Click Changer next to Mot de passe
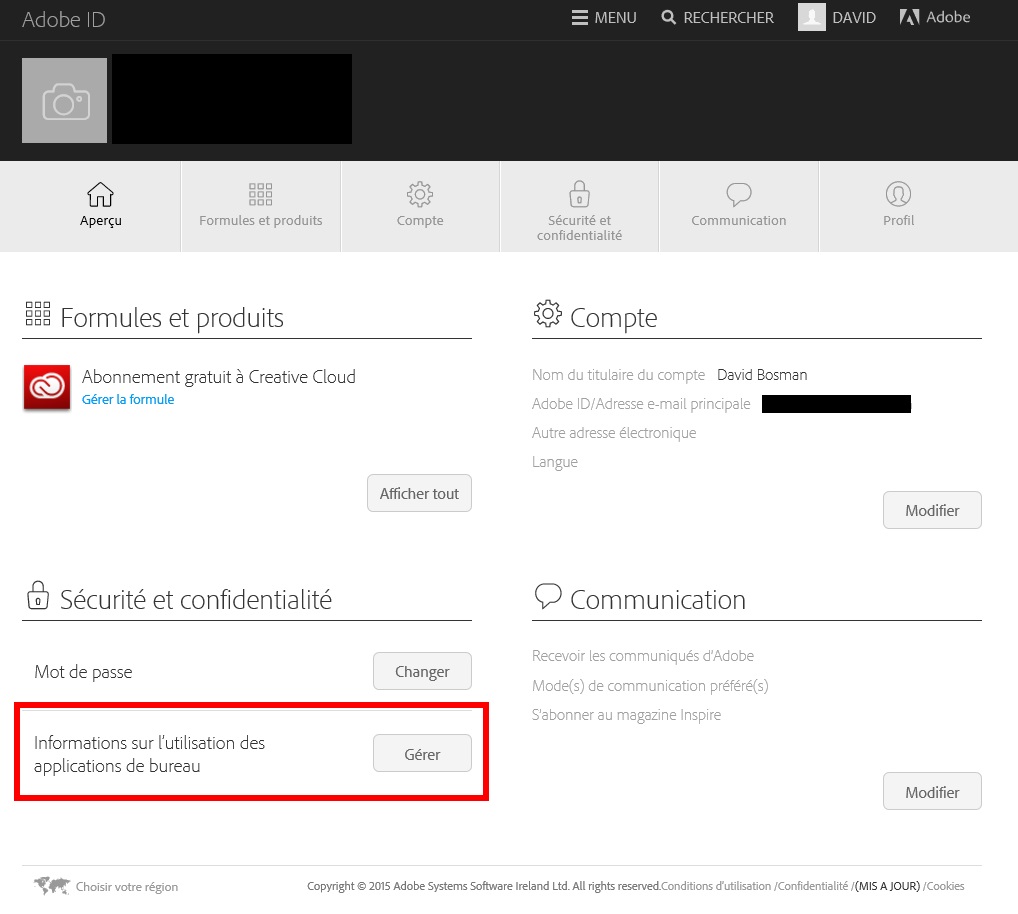Viewport: 1018px width, 914px height. (x=422, y=671)
